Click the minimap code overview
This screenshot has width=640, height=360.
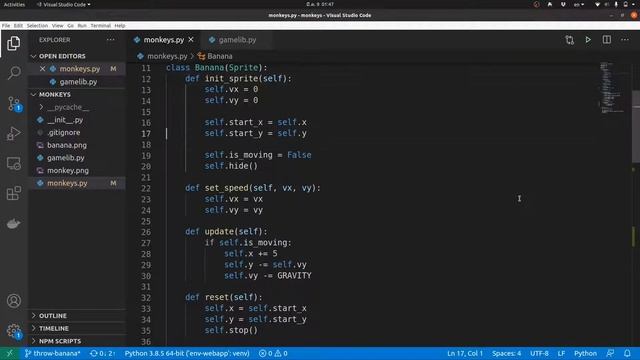611,87
